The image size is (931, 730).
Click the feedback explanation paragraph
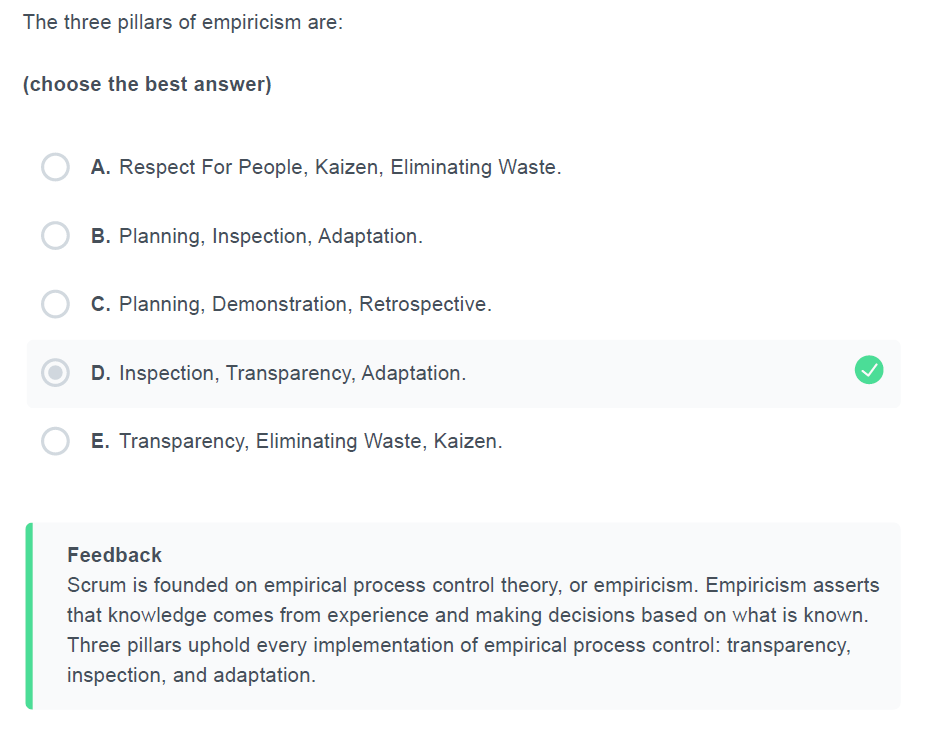(x=473, y=630)
